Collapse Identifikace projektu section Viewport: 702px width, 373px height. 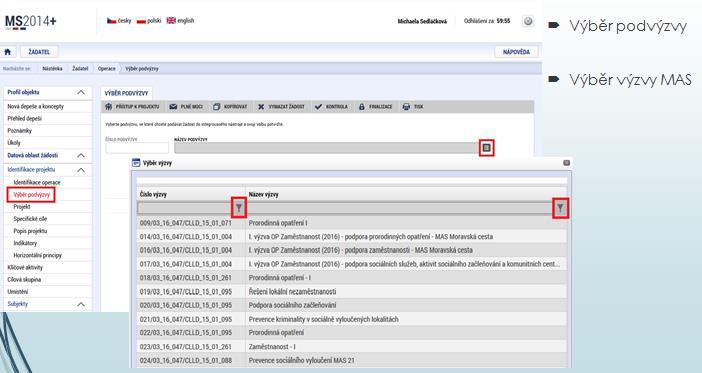81,170
